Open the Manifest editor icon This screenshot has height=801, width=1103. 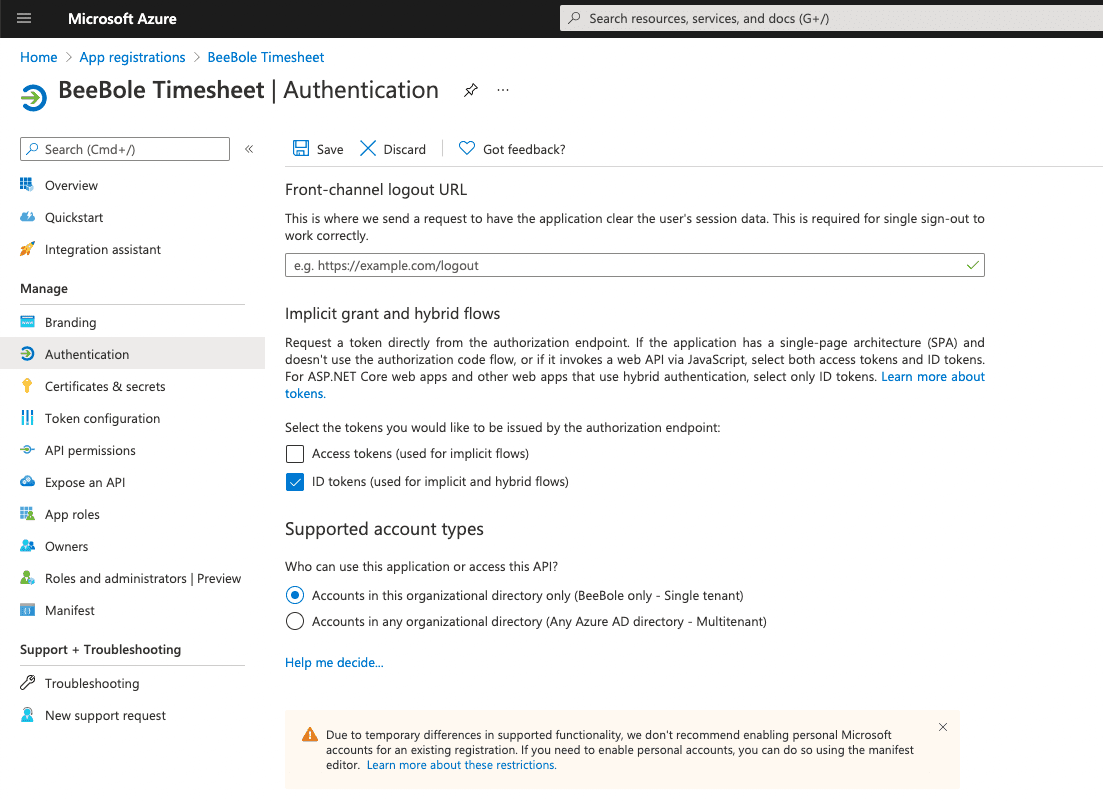(x=28, y=610)
